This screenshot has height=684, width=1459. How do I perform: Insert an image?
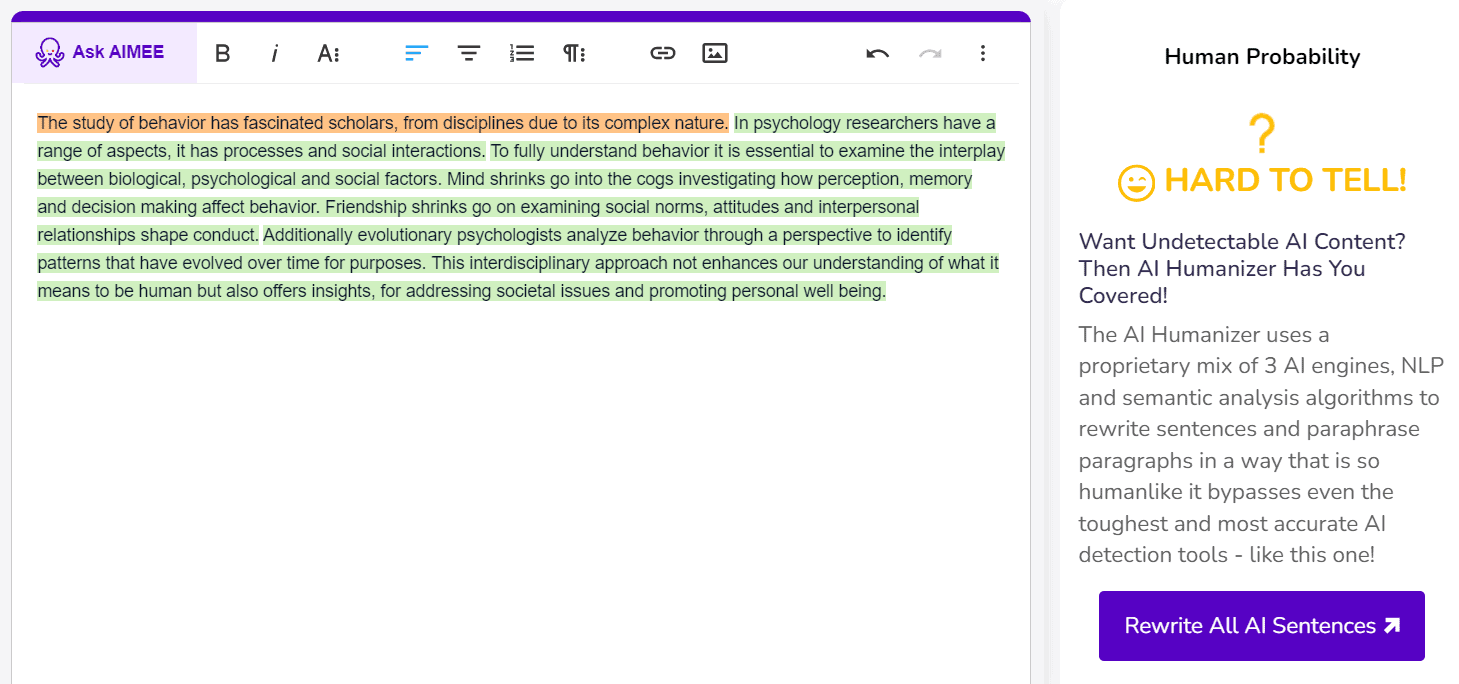point(714,54)
